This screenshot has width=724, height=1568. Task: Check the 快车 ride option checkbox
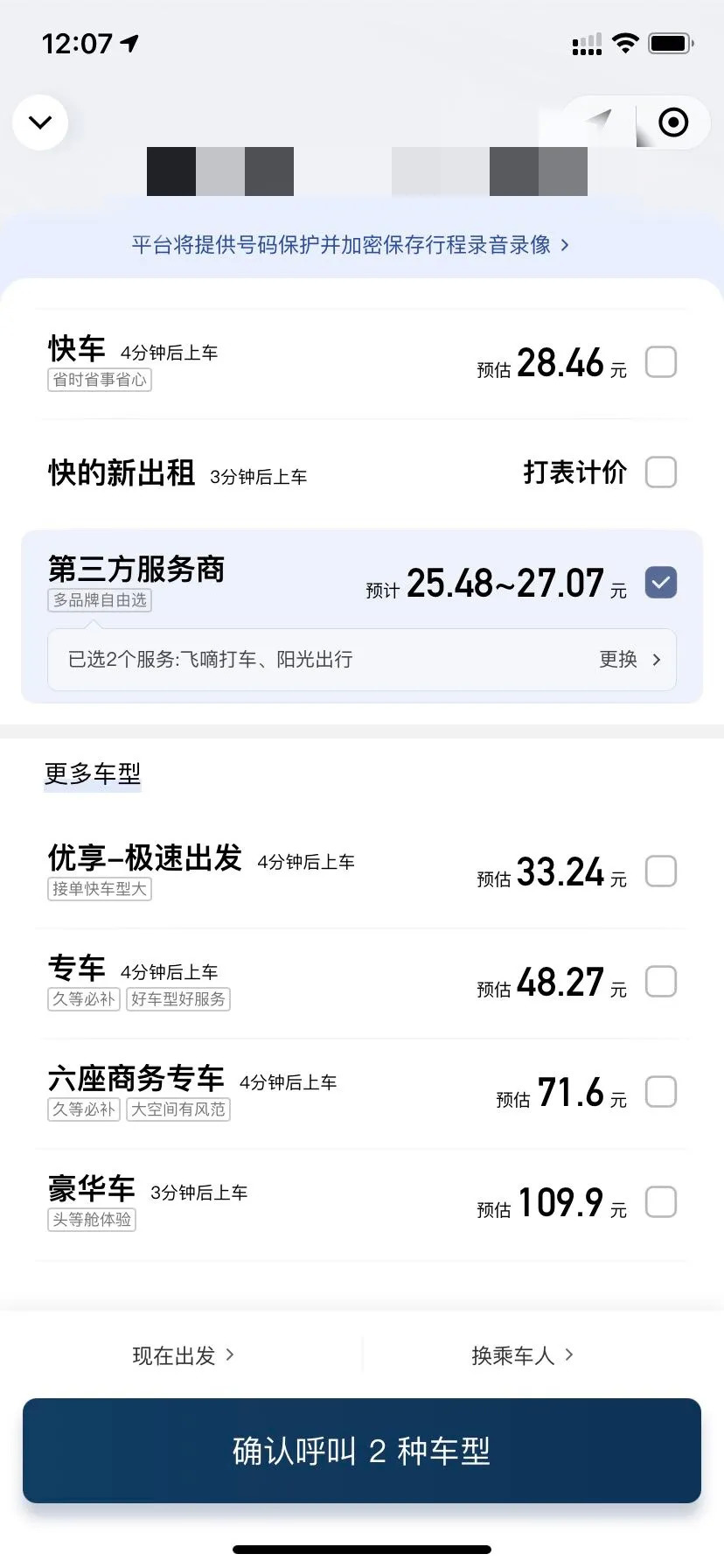(661, 361)
